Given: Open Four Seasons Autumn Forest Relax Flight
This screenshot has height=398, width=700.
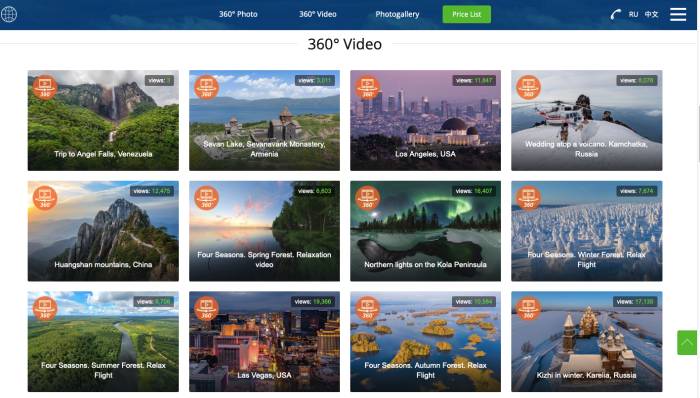Looking at the screenshot, I should click(x=425, y=342).
